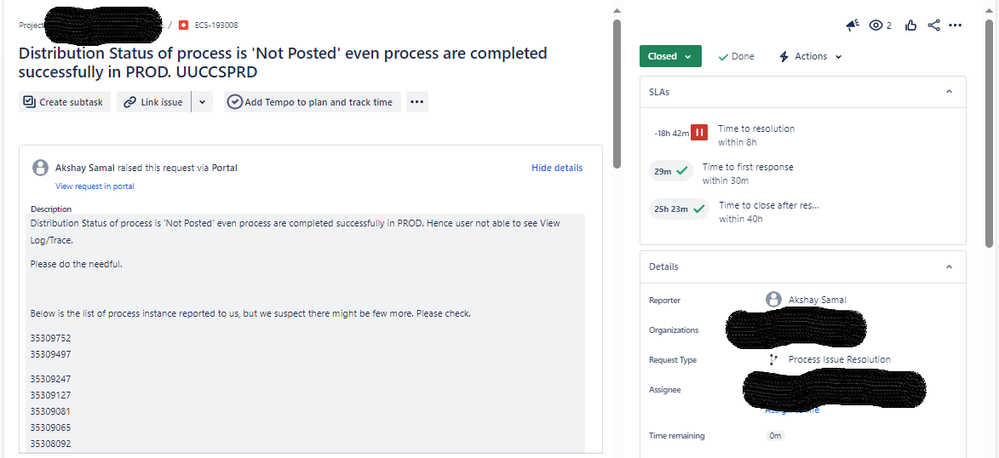This screenshot has height=458, width=999.
Task: Vote with the thumbs-up icon
Action: [x=910, y=25]
